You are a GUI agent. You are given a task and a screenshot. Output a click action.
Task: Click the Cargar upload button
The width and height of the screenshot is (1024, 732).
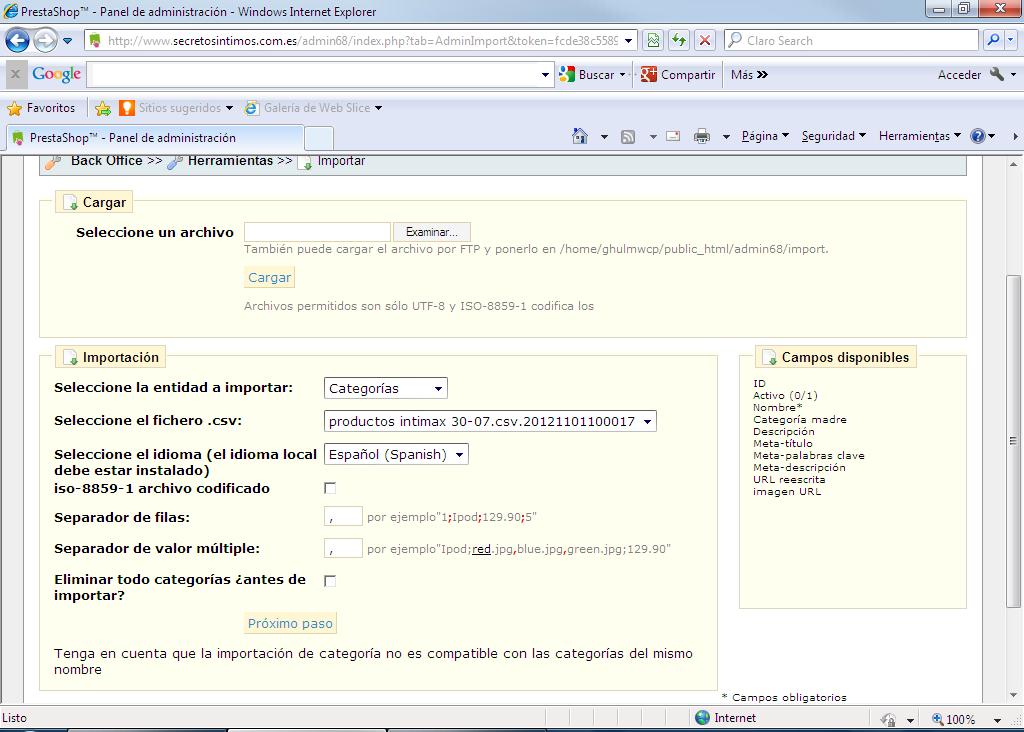click(x=269, y=278)
